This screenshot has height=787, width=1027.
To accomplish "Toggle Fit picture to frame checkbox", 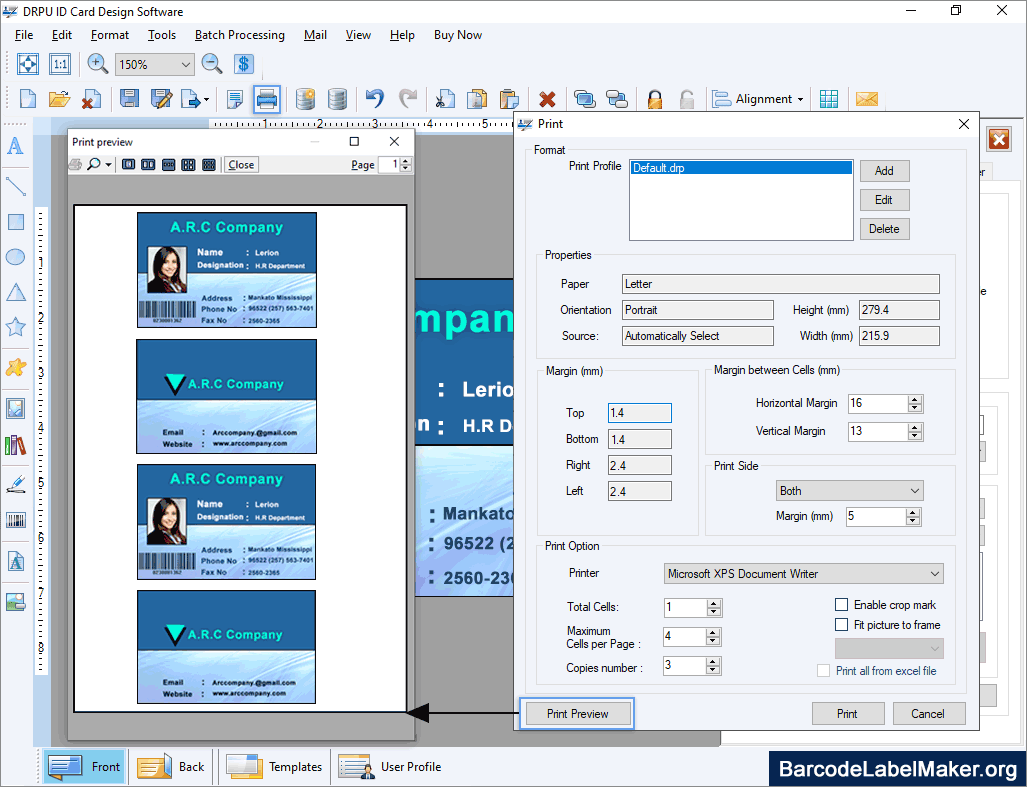I will coord(842,624).
